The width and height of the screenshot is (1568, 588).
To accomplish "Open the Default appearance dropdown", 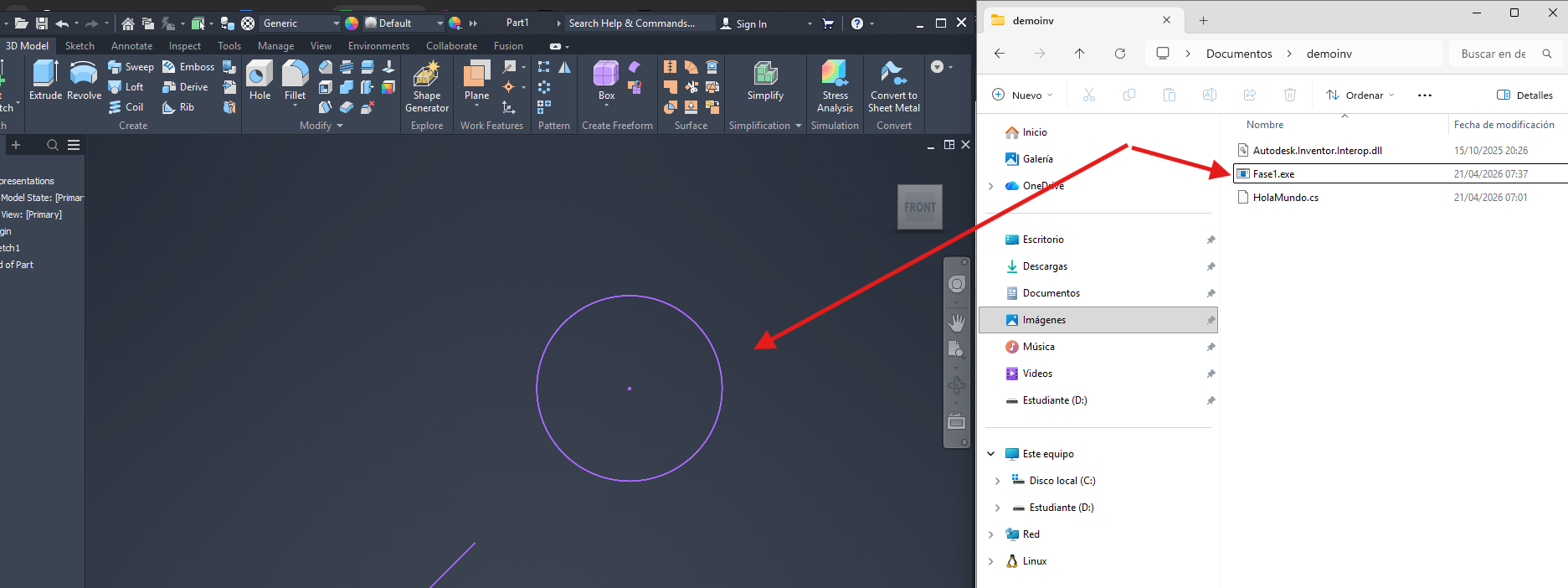I will point(404,23).
